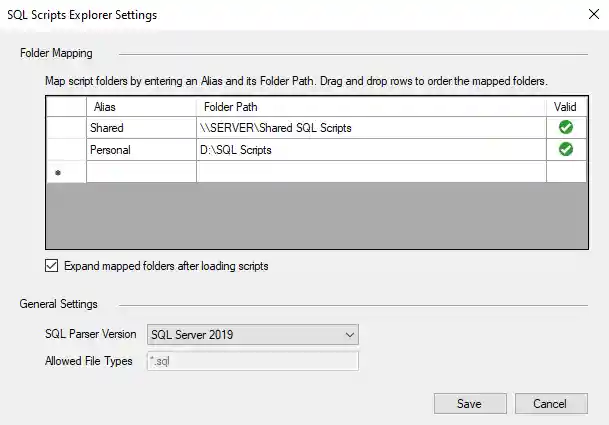Screen dimensions: 609x425
Task: Select the Personal alias cell
Action: pos(141,150)
